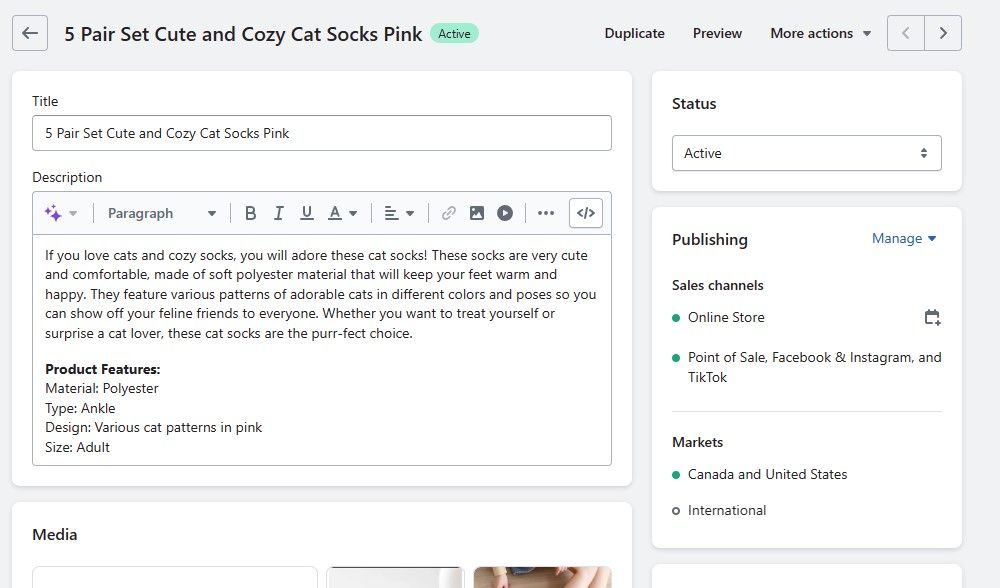1000x588 pixels.
Task: Open the AI magic text generator
Action: [x=60, y=213]
